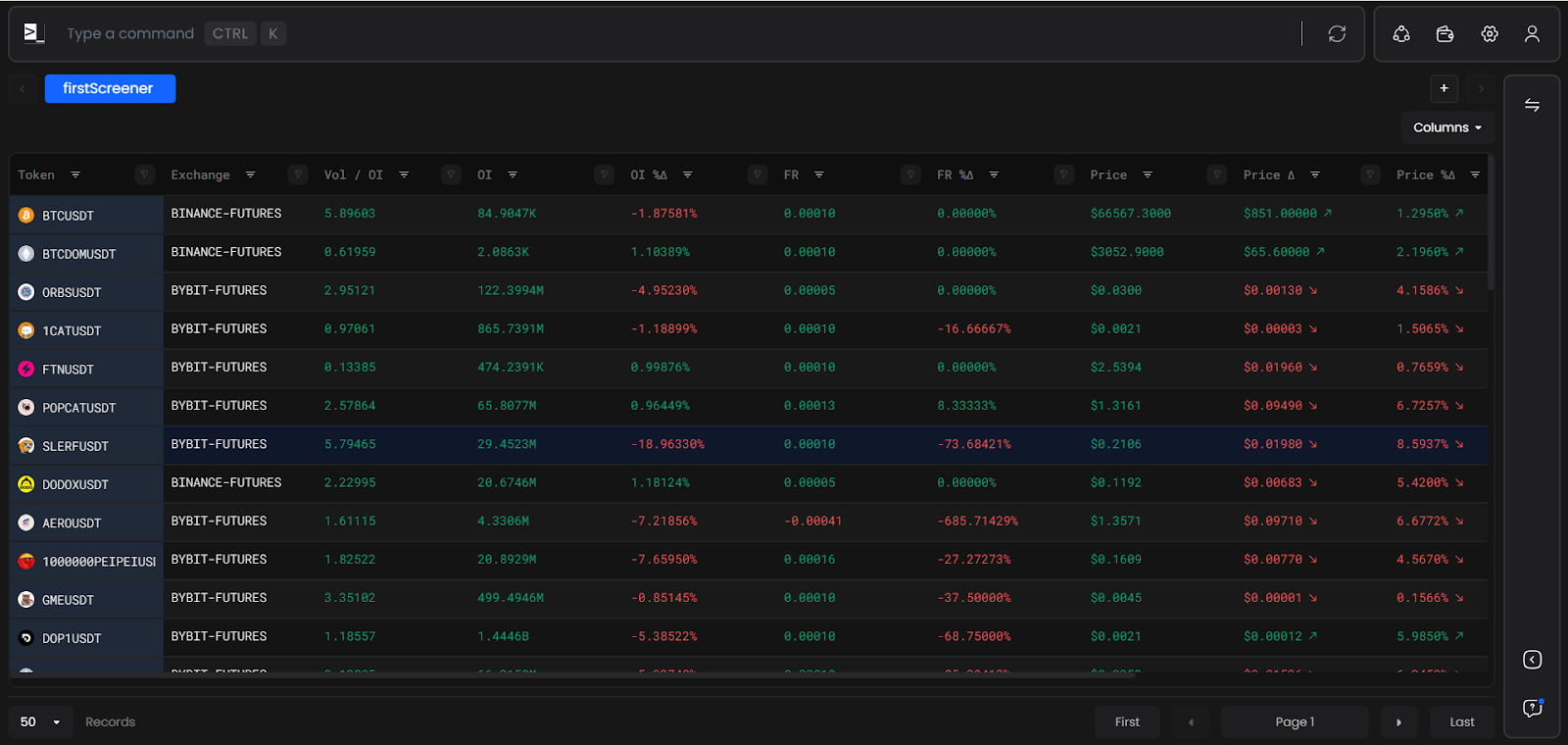Click the 5.89603 Vol / OI cell
This screenshot has height=745, width=1568.
coord(350,214)
